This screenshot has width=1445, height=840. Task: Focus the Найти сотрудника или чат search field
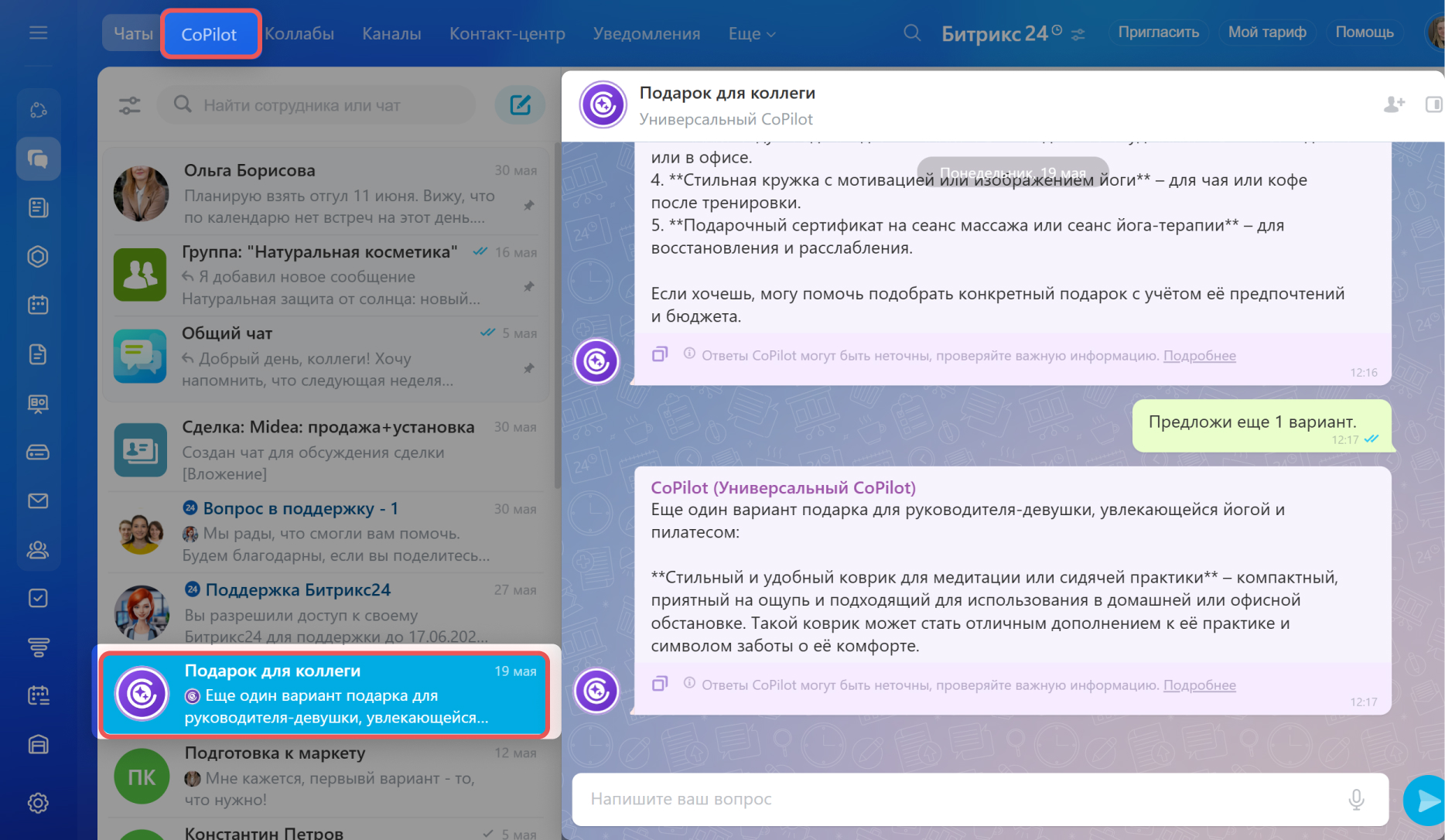pyautogui.click(x=316, y=104)
